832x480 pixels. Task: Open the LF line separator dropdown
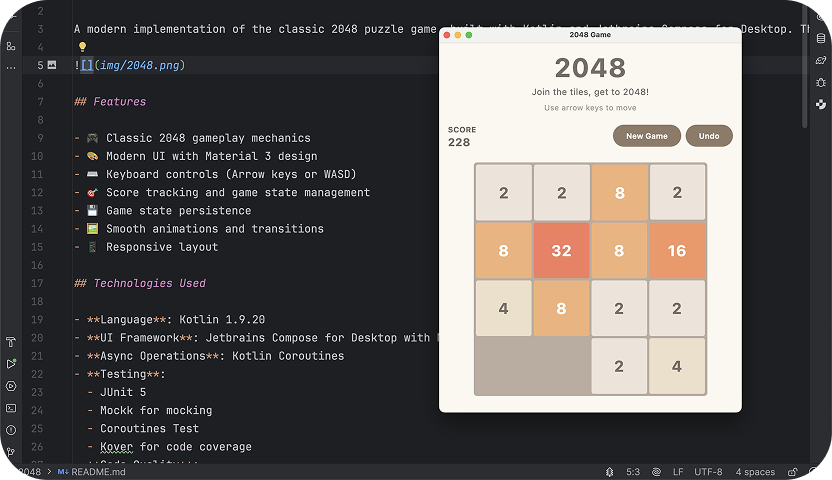click(678, 472)
